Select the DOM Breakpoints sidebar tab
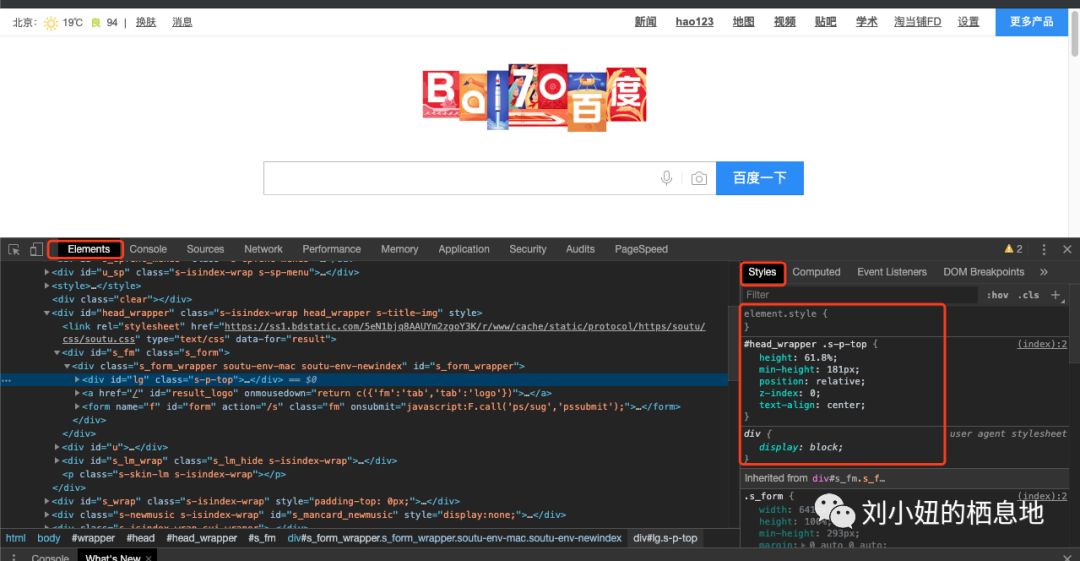The height and width of the screenshot is (561, 1080). [984, 272]
